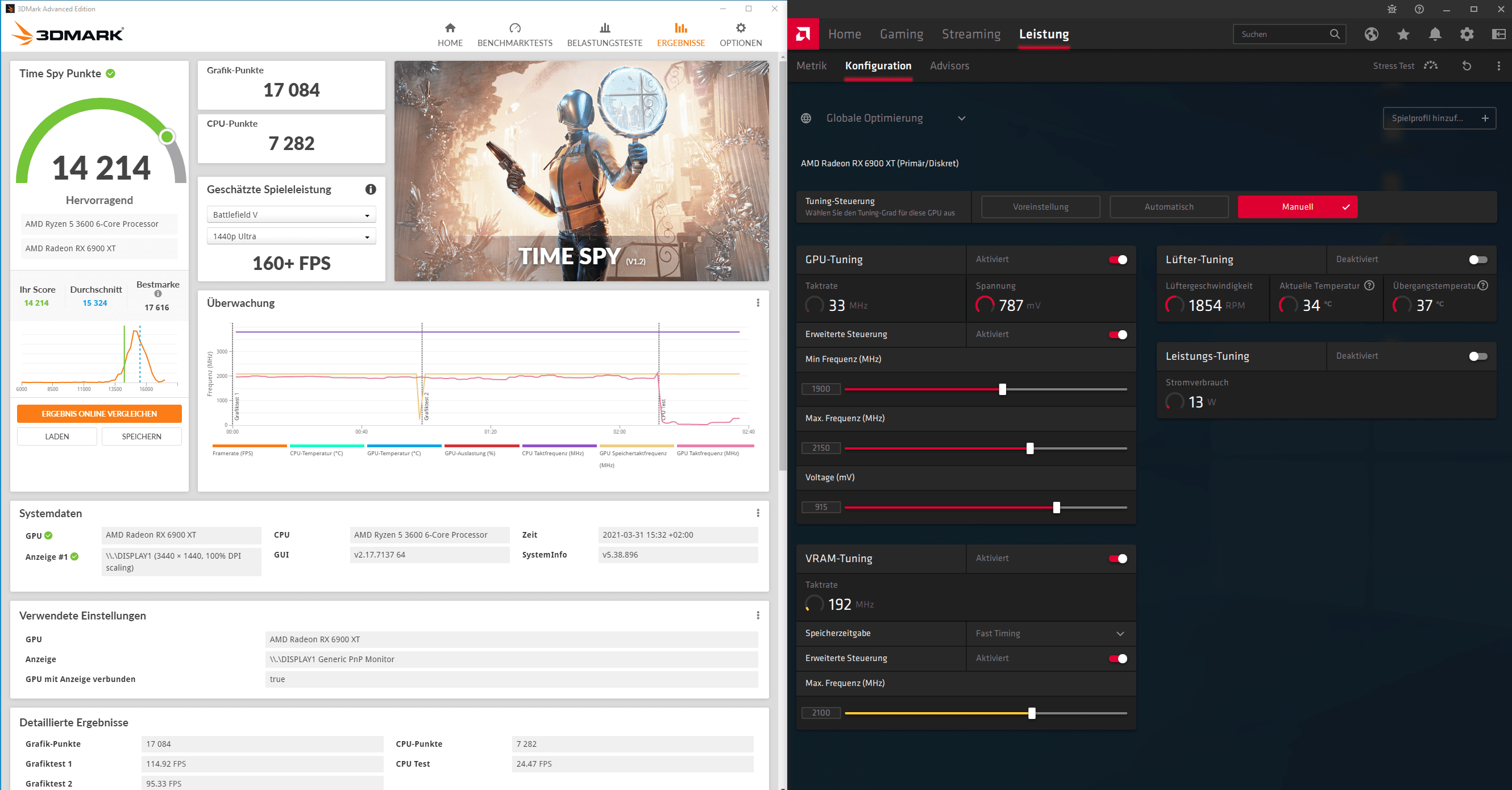The width and height of the screenshot is (1512, 790).
Task: Click the Aktuelle Temperatur help icon
Action: (1369, 285)
